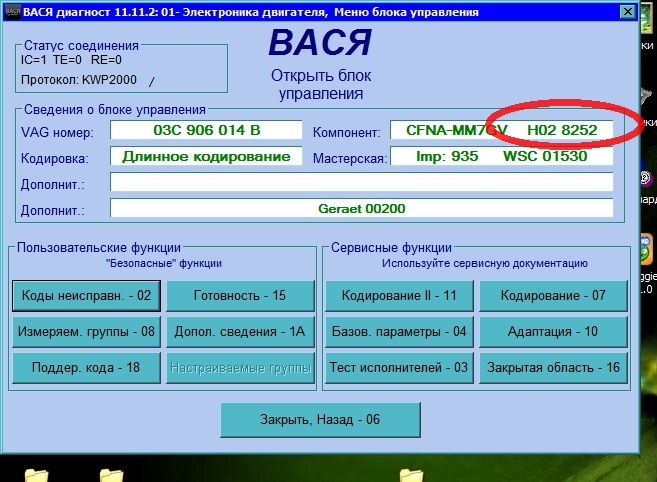Image resolution: width=657 pixels, height=482 pixels.
Task: Click the ВАСЯ app icon in title bar
Action: (11, 12)
